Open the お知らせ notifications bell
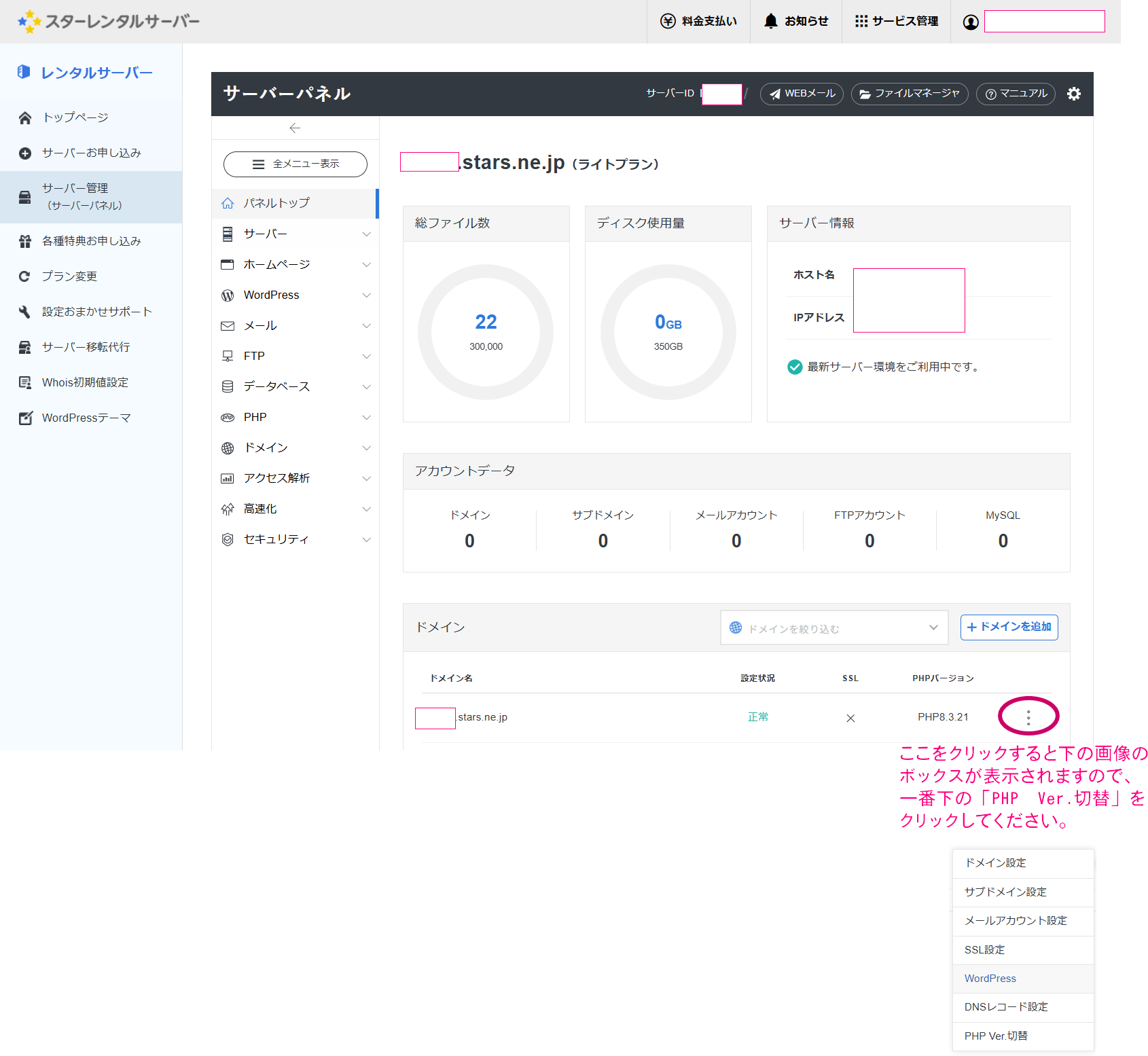 (795, 21)
